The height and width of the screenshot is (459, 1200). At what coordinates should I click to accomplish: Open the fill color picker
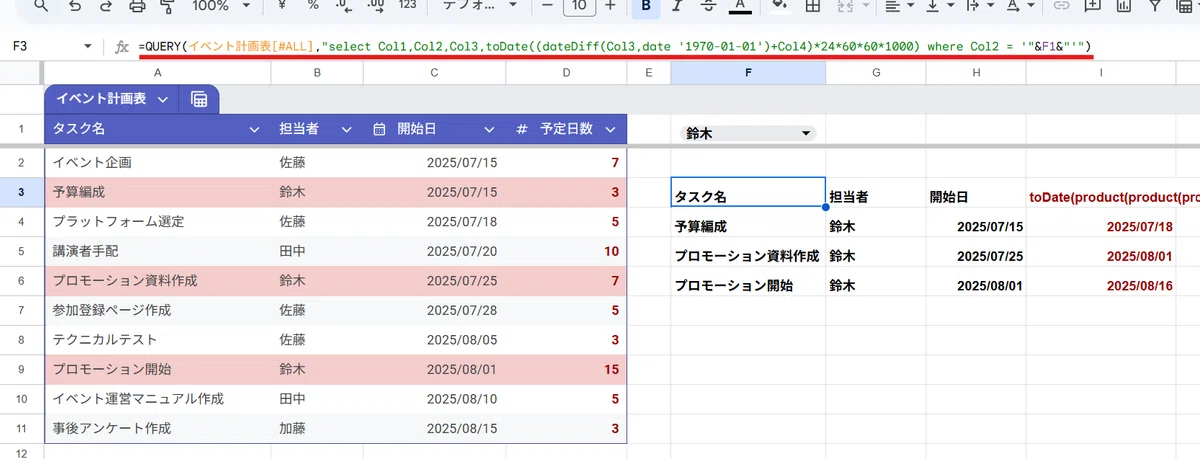coord(780,5)
